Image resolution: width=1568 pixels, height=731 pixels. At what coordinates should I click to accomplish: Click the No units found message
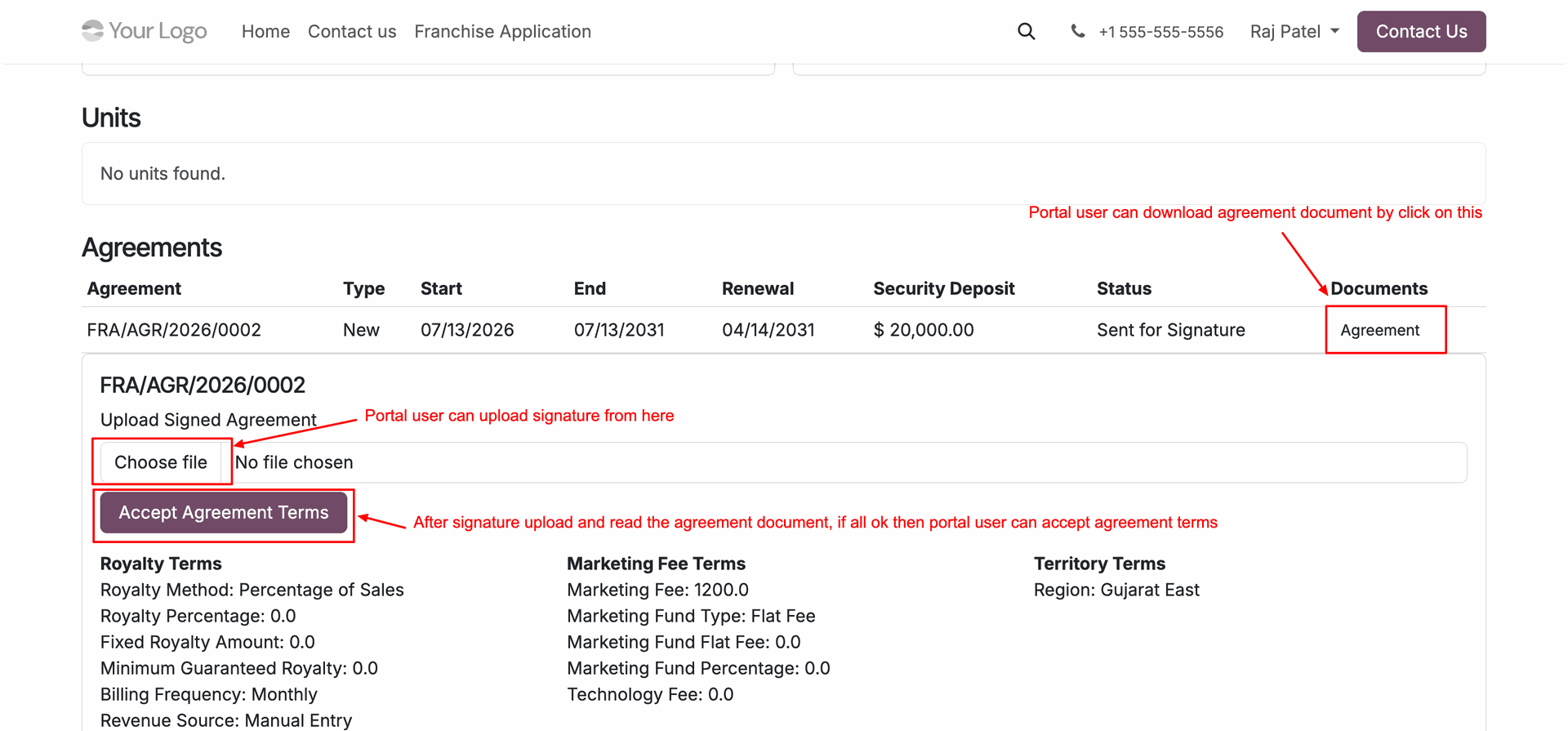pyautogui.click(x=163, y=174)
